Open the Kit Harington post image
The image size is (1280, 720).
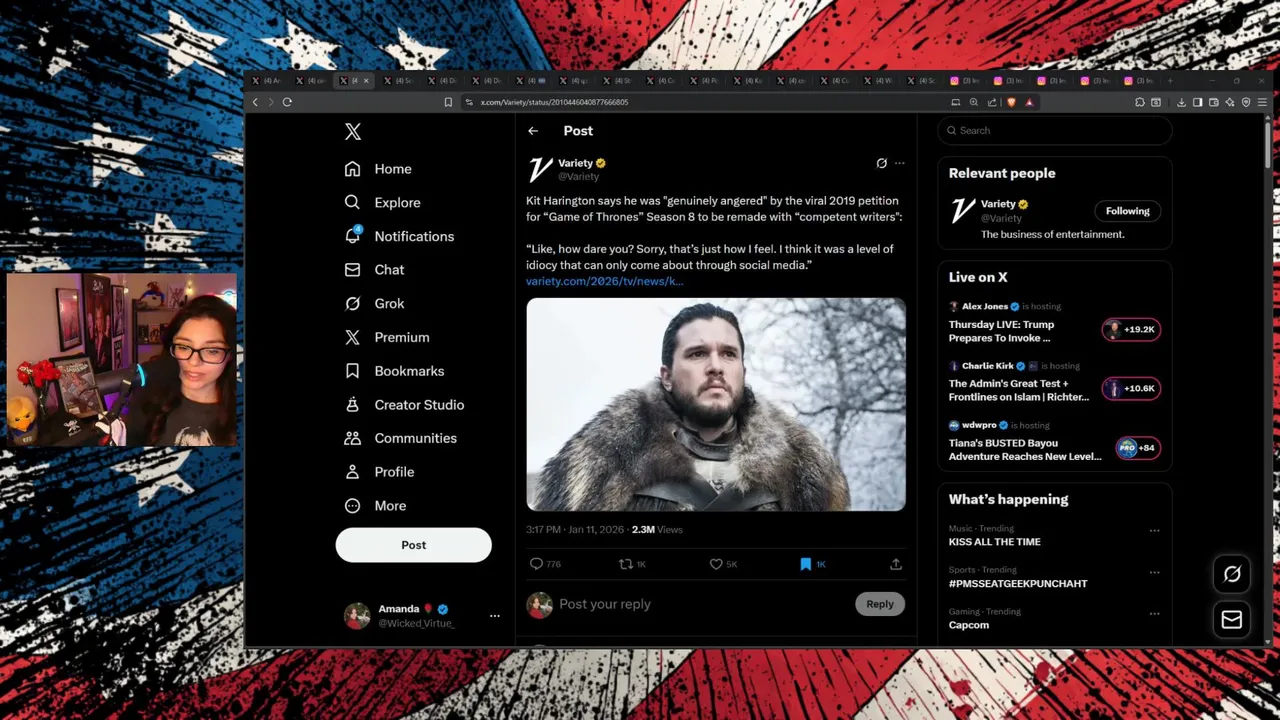pyautogui.click(x=716, y=405)
